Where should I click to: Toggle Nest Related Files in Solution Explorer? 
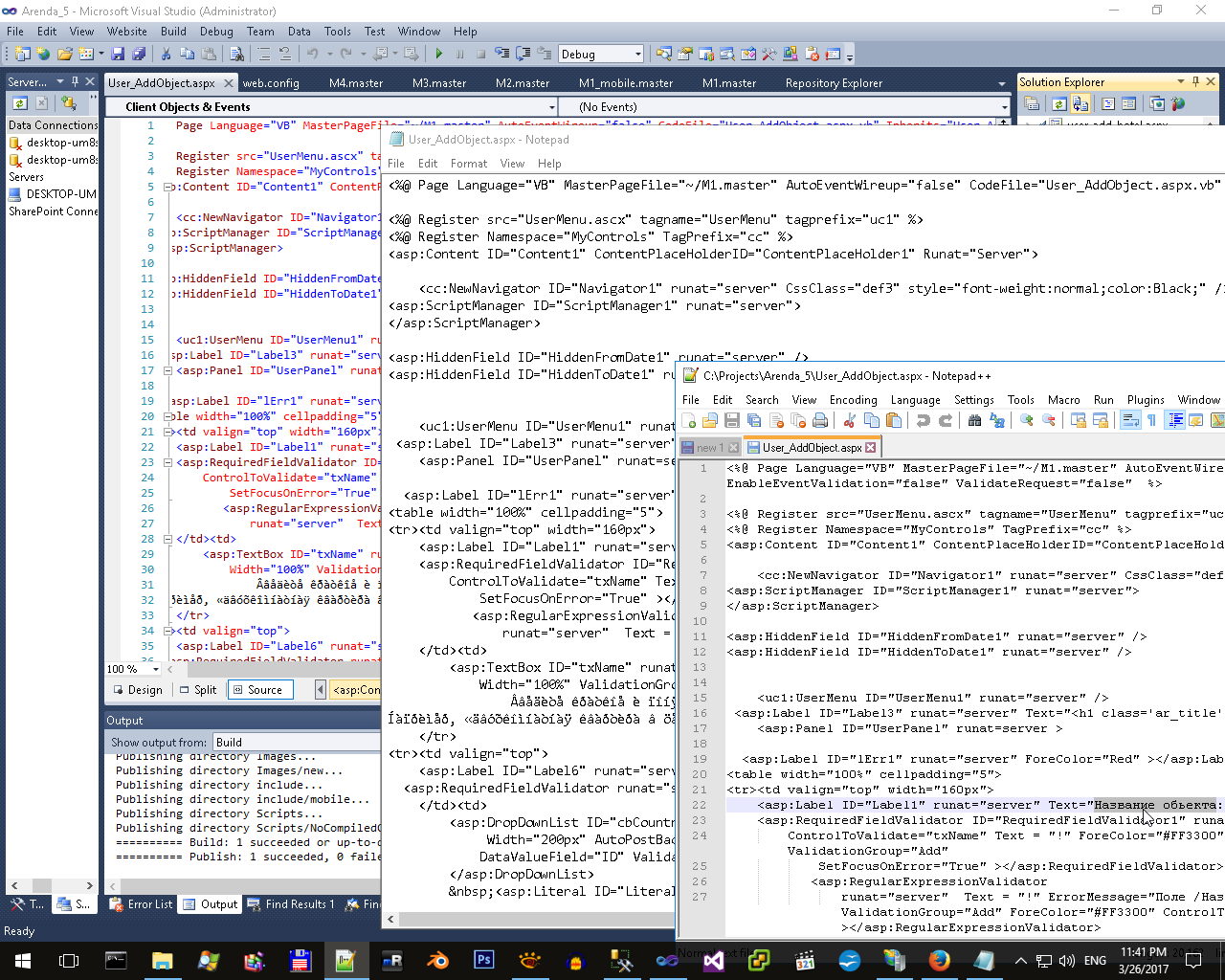click(x=1080, y=103)
